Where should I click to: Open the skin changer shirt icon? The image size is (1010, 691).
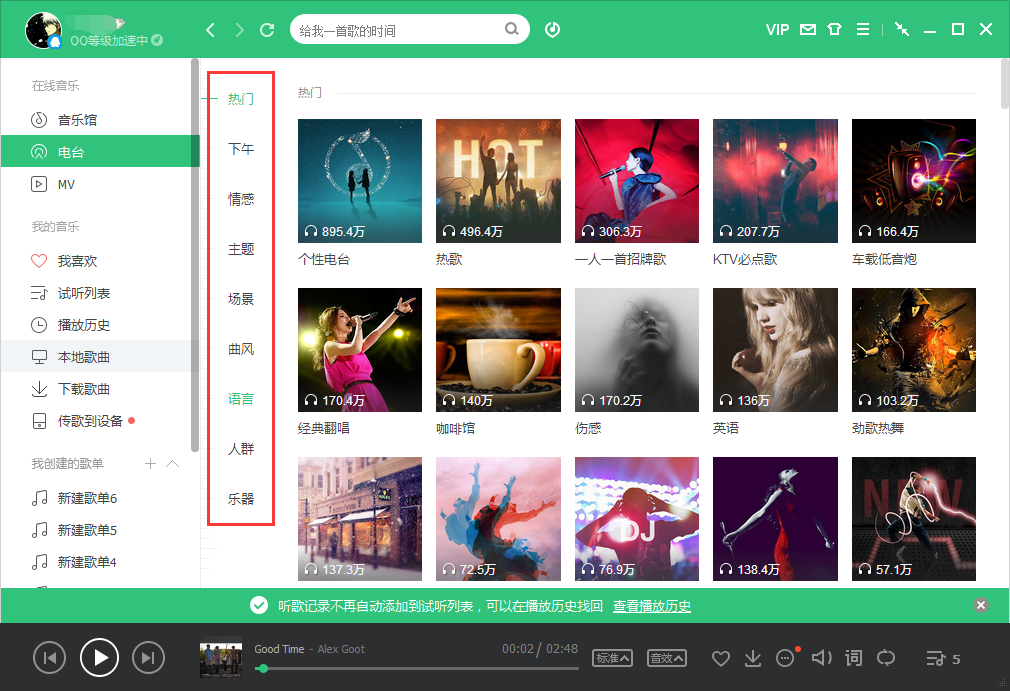pos(834,29)
